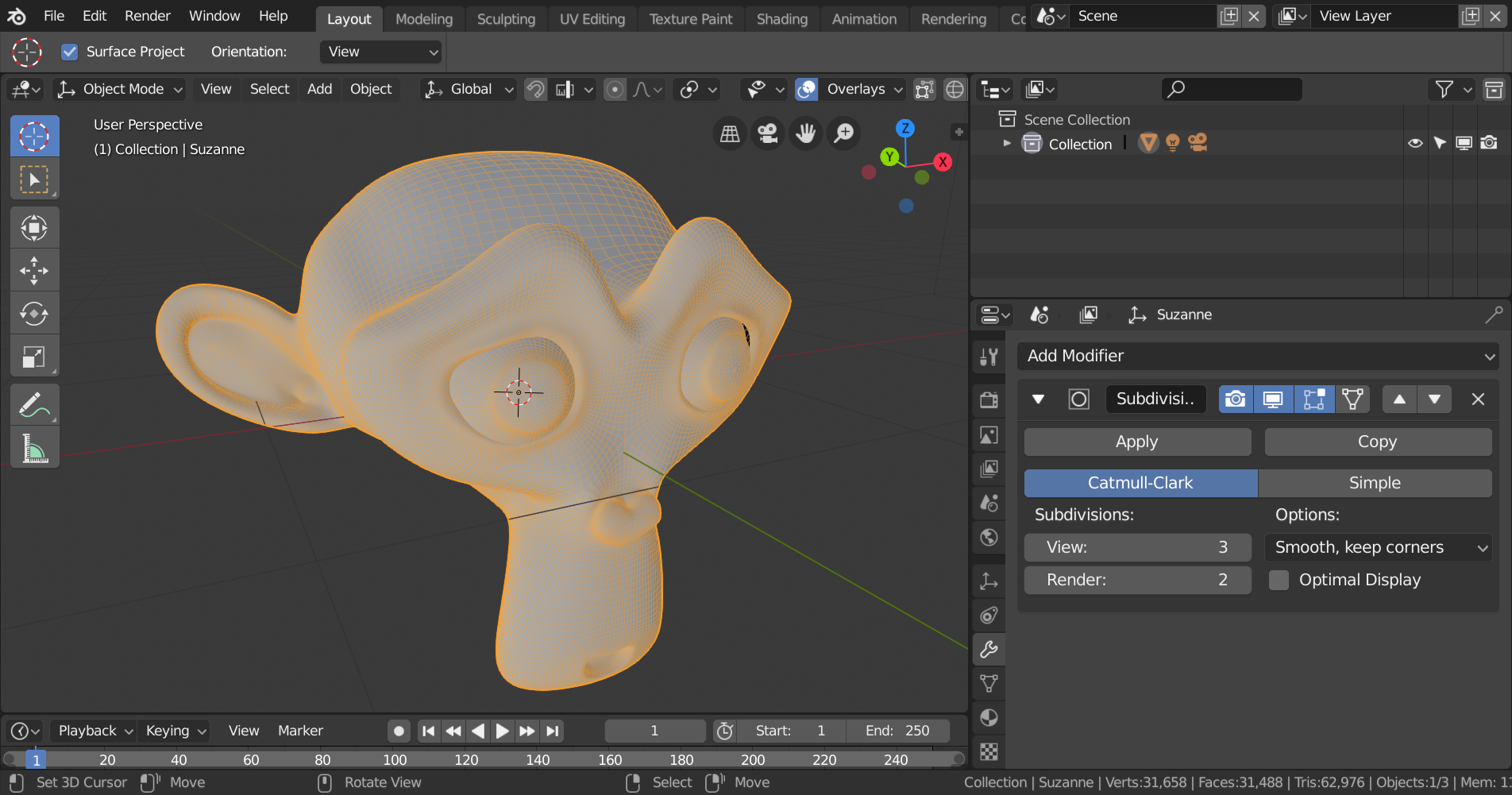Open the viewport Add menu
Viewport: 1512px width, 795px height.
tap(319, 90)
